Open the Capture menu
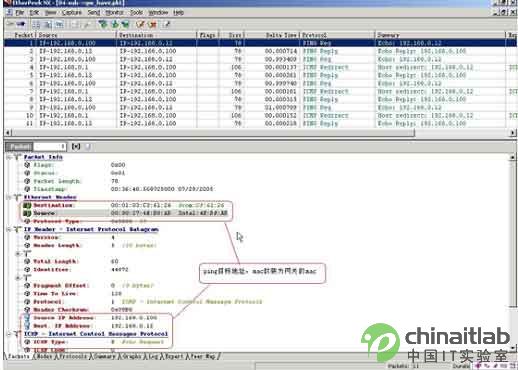The height and width of the screenshot is (370, 518). pyautogui.click(x=72, y=13)
